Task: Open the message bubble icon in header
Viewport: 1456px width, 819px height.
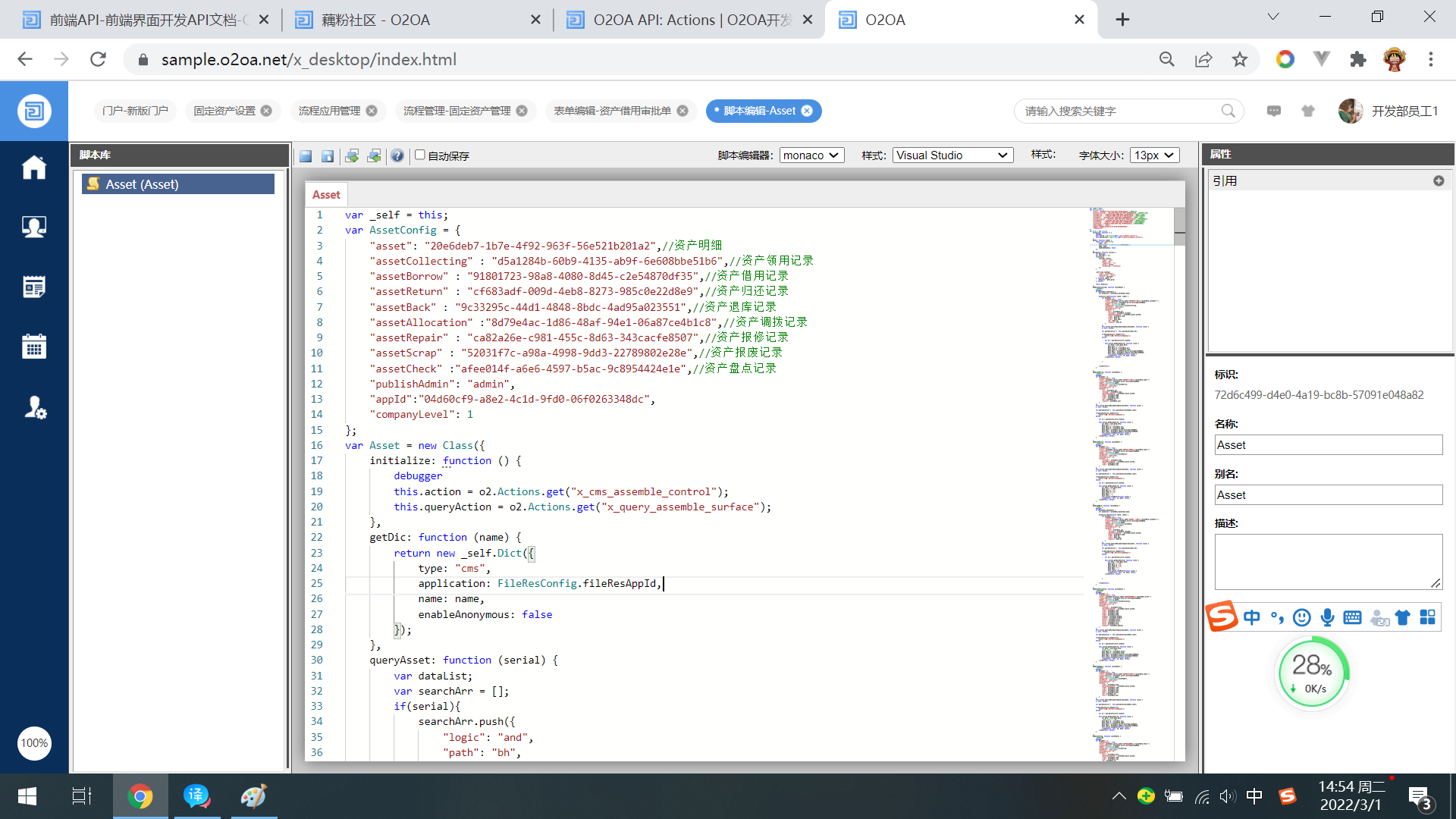Action: click(1274, 111)
